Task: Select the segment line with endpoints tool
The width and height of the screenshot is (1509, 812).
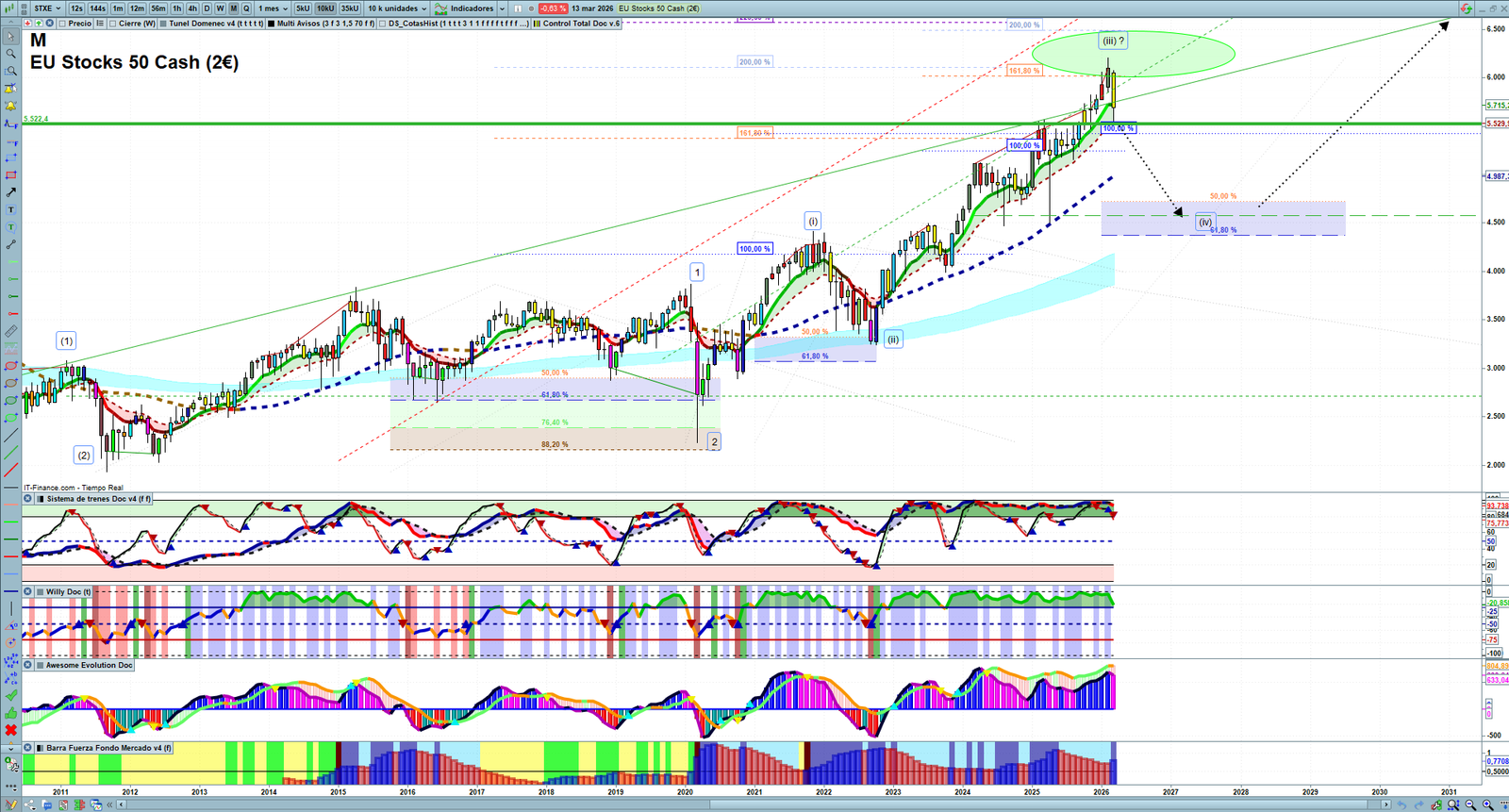Action: [x=11, y=244]
